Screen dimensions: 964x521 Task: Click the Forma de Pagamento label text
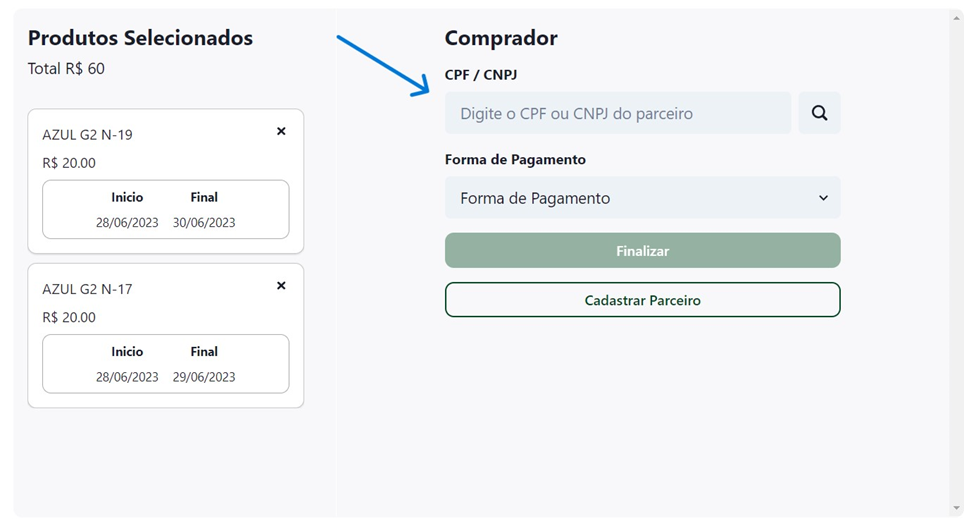515,160
